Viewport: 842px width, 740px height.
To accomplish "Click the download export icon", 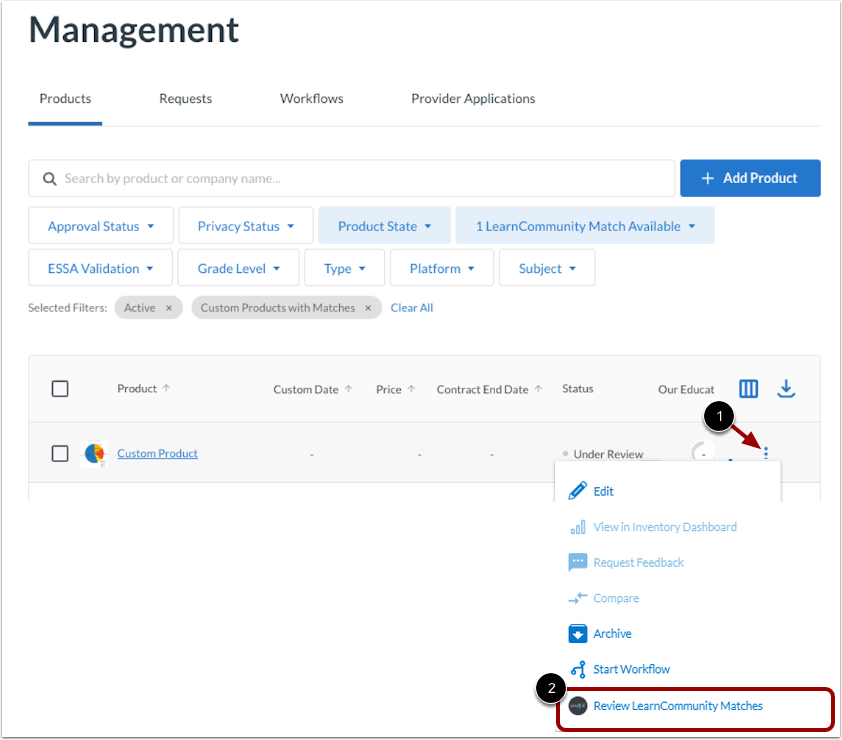I will pos(786,389).
